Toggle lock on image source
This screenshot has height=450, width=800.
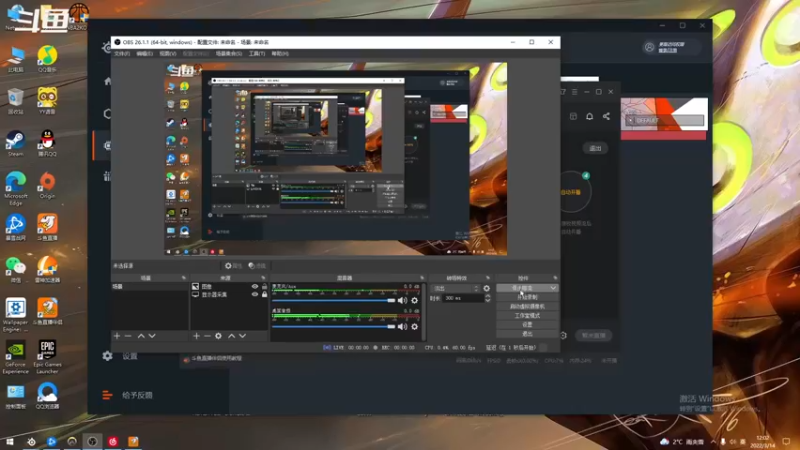[x=264, y=287]
